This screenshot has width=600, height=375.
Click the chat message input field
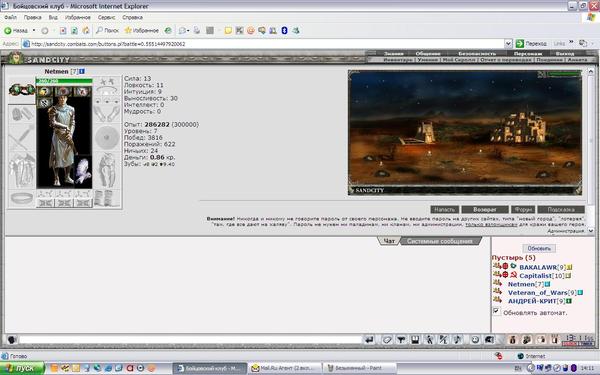191,340
